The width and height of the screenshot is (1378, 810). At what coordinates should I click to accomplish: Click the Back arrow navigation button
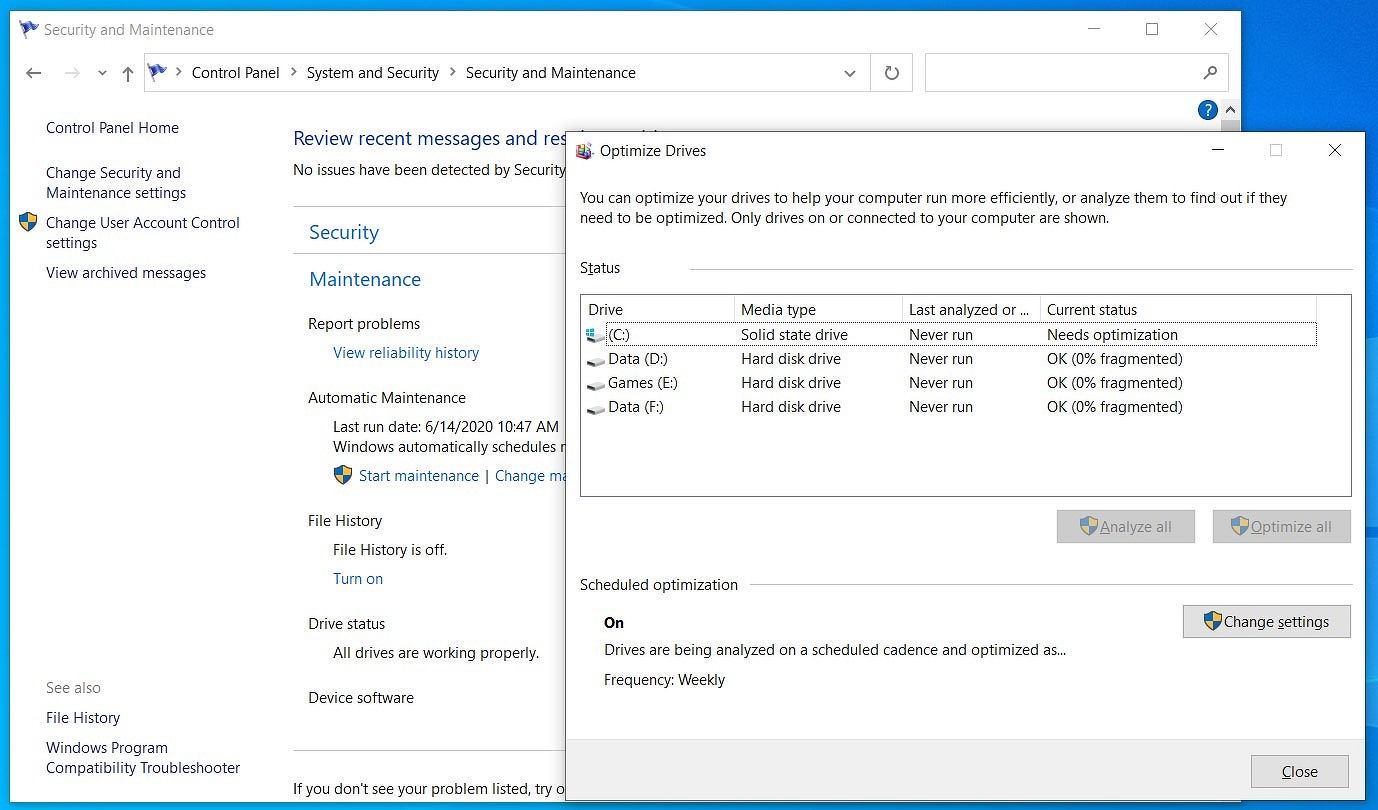pos(34,73)
